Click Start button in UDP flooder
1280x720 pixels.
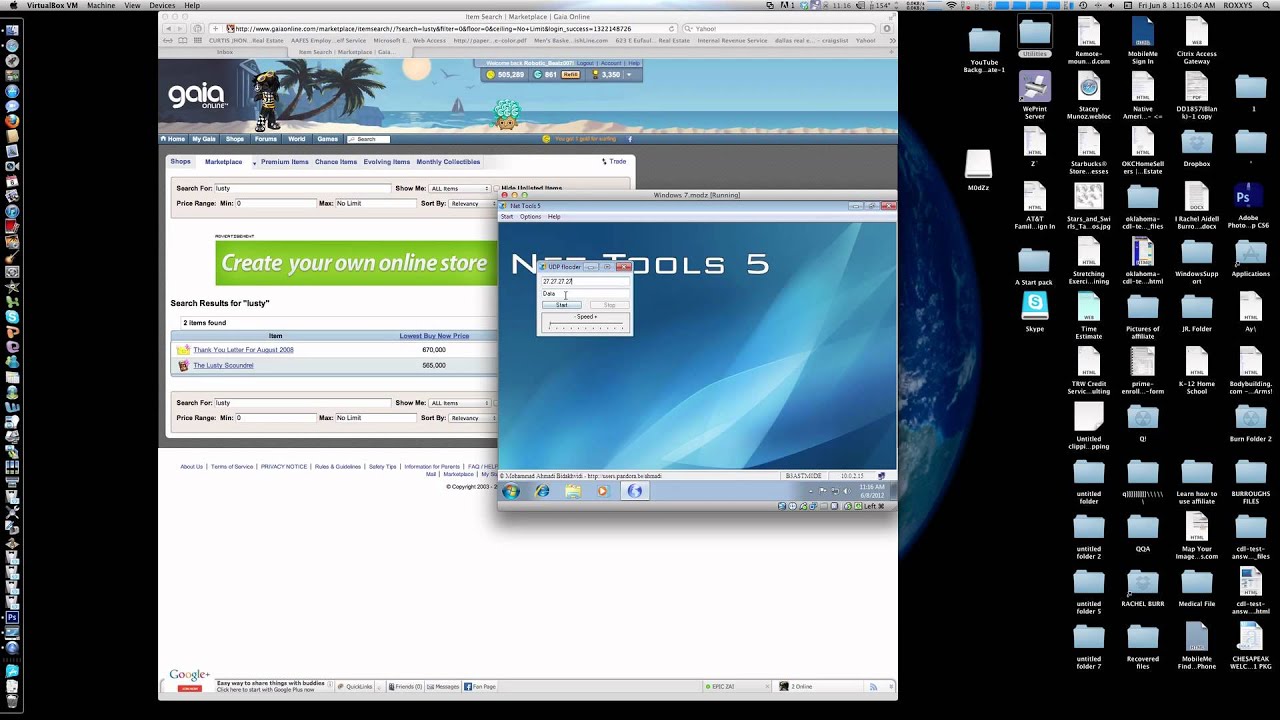point(562,305)
